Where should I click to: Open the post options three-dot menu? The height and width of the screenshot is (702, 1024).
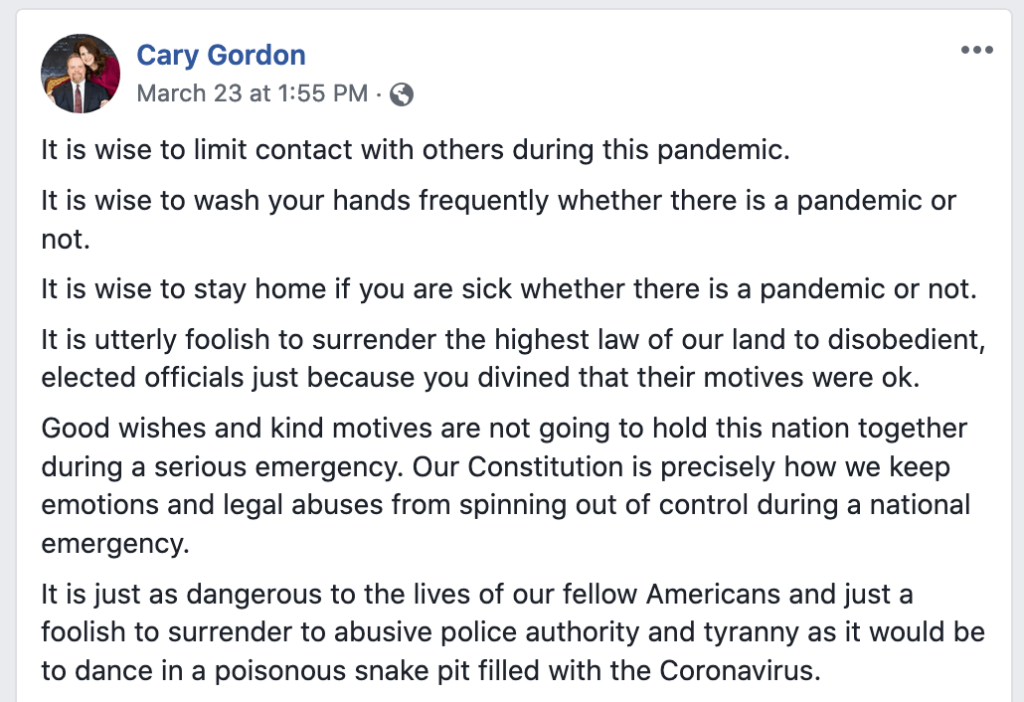(976, 51)
